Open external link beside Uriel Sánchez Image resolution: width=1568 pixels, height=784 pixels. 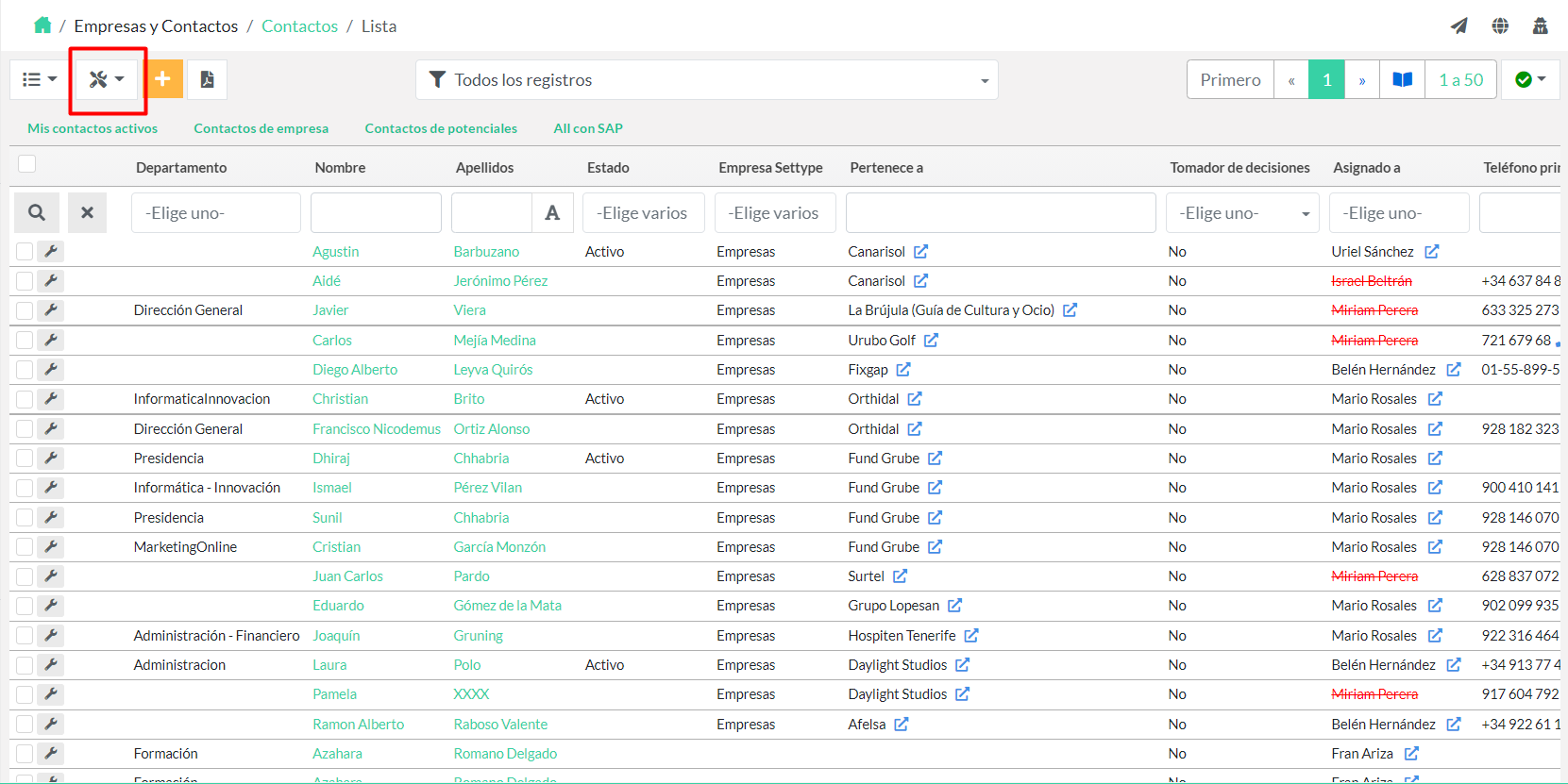(x=1431, y=251)
